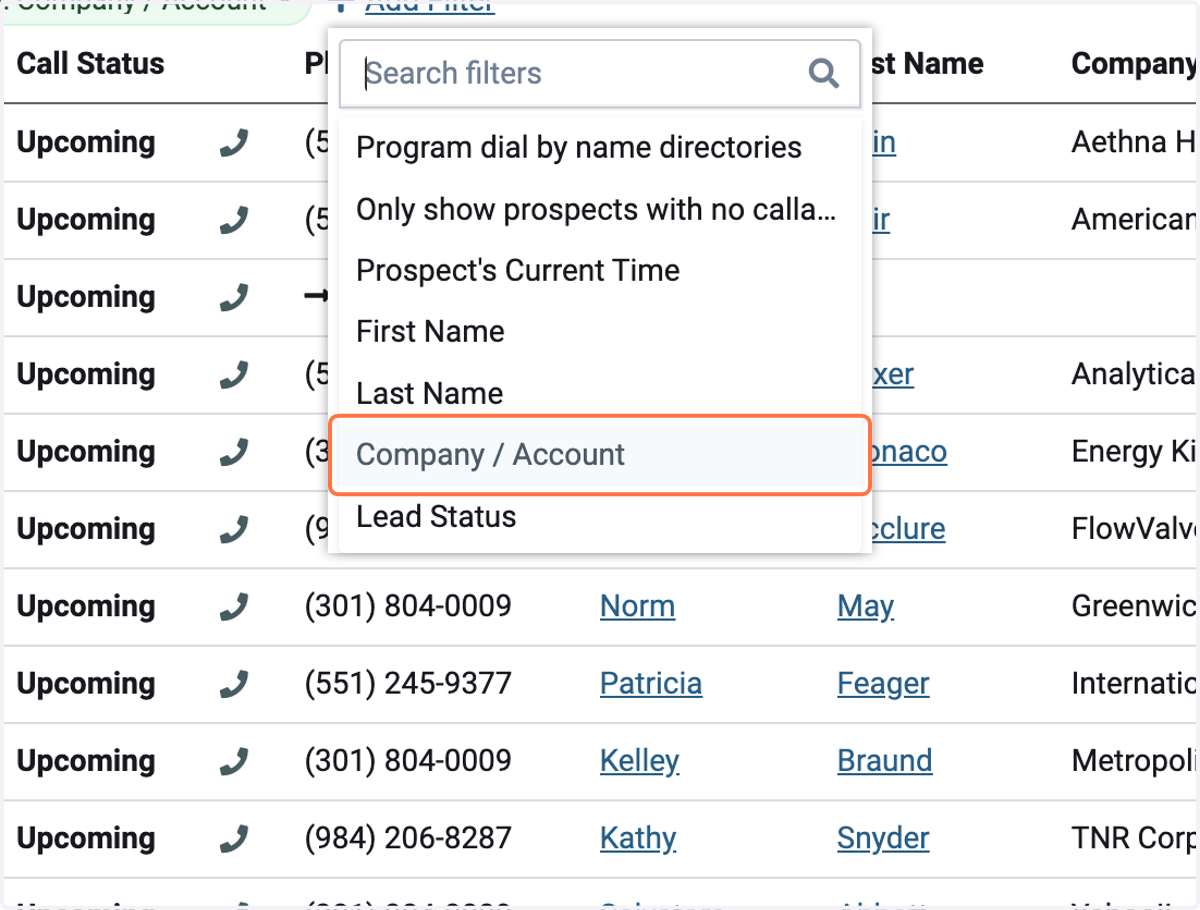Click Upcoming status in Kathy Snyder row
This screenshot has height=910, width=1200.
(x=86, y=838)
